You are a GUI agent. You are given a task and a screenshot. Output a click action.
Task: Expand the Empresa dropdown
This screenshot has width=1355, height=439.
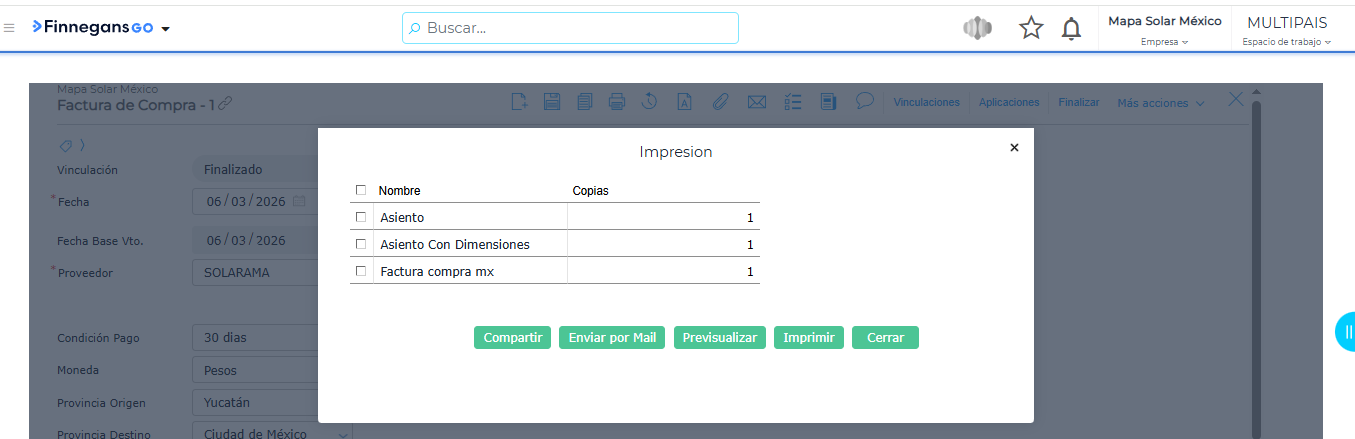tap(1164, 42)
